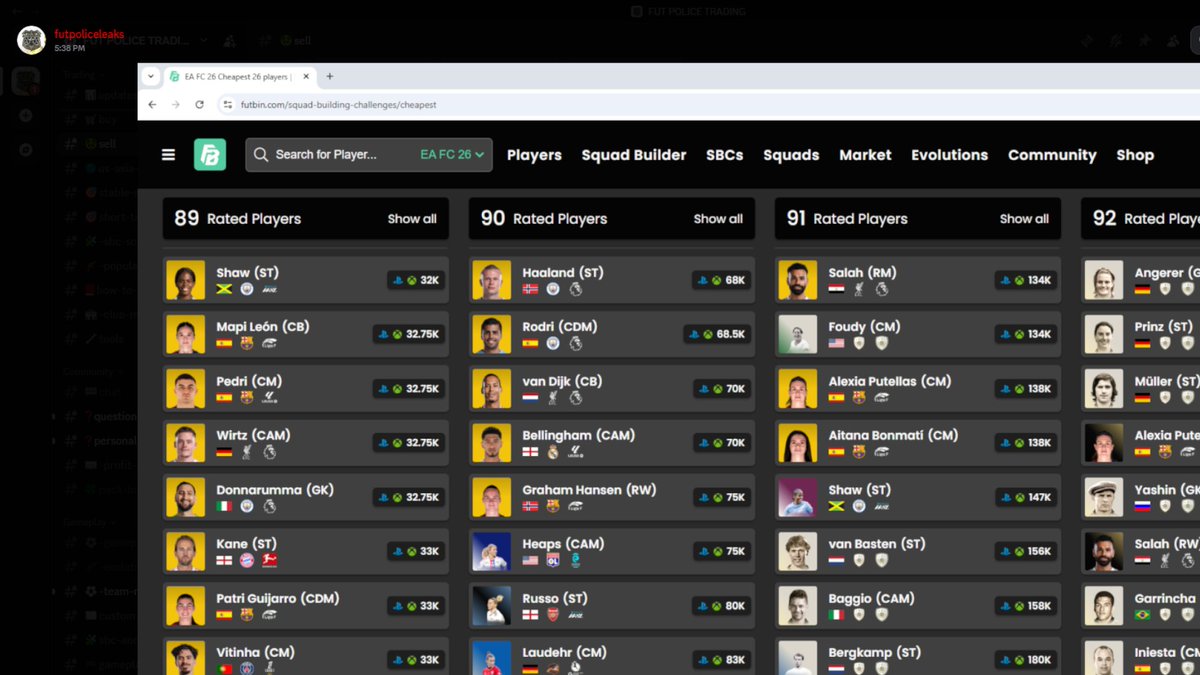Open Baggio (CAM) player entry
Image resolution: width=1200 pixels, height=675 pixels.
point(917,606)
